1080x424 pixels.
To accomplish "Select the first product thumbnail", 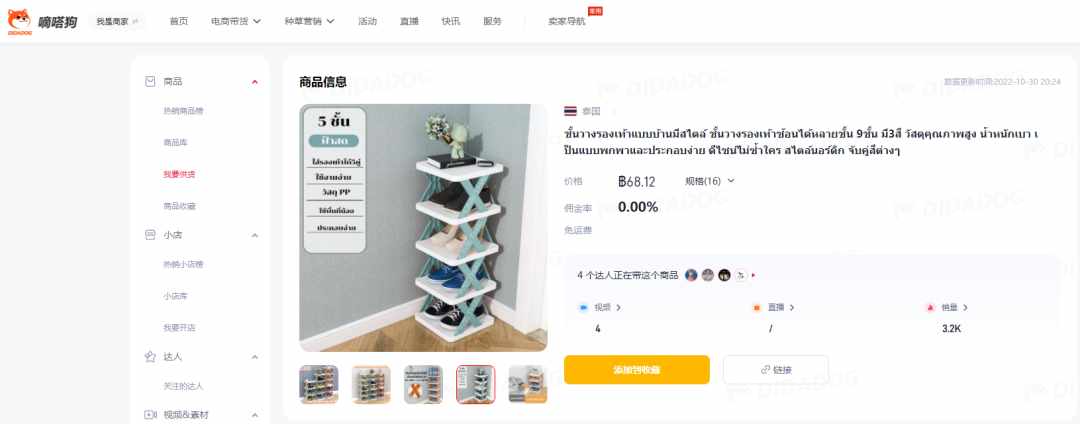I will tap(319, 384).
